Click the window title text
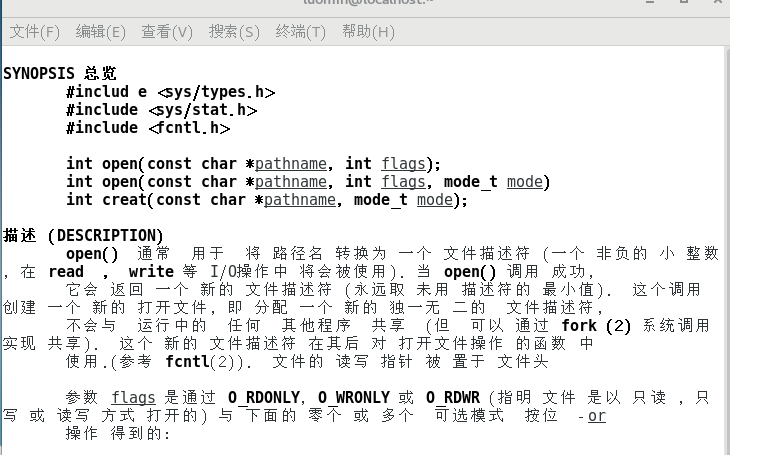This screenshot has height=455, width=761. click(367, 2)
